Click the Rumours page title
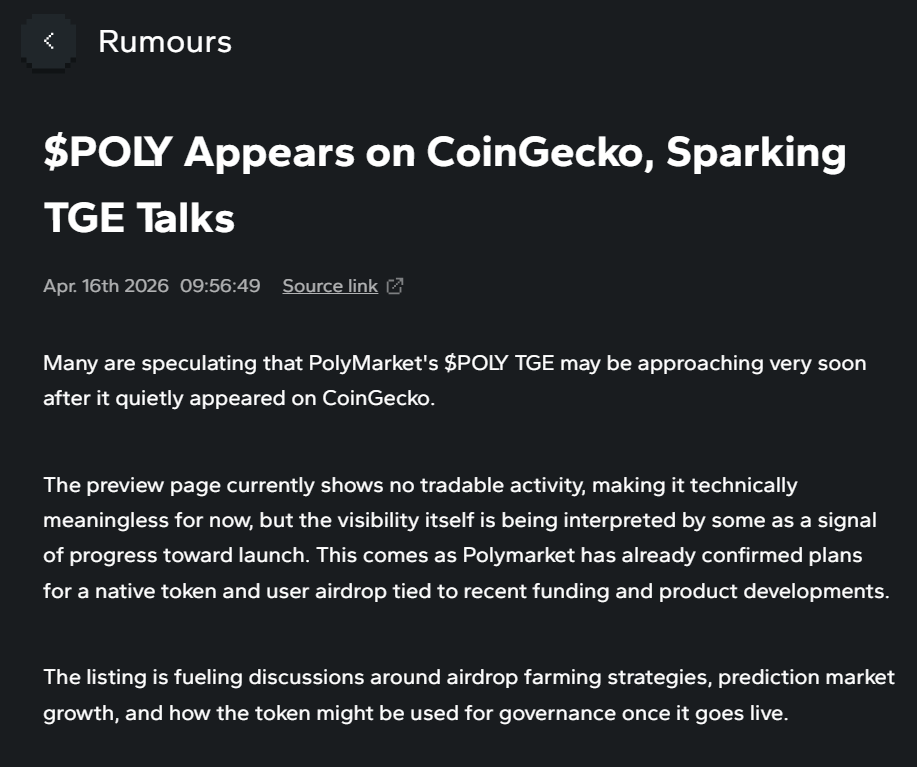The image size is (917, 767). [165, 42]
